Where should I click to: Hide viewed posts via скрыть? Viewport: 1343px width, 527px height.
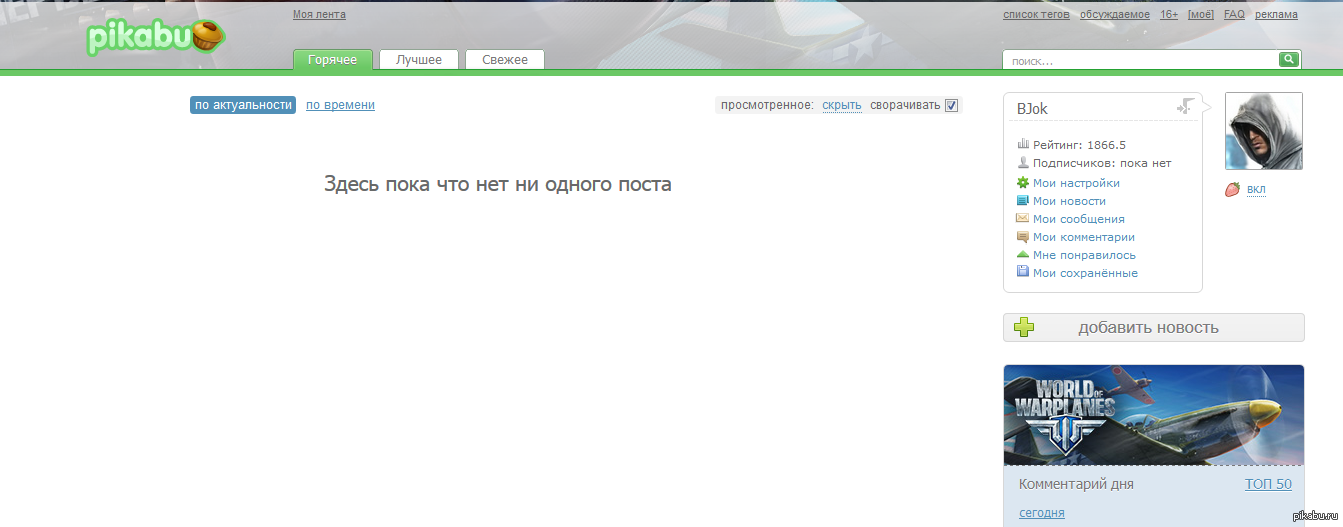(x=841, y=105)
